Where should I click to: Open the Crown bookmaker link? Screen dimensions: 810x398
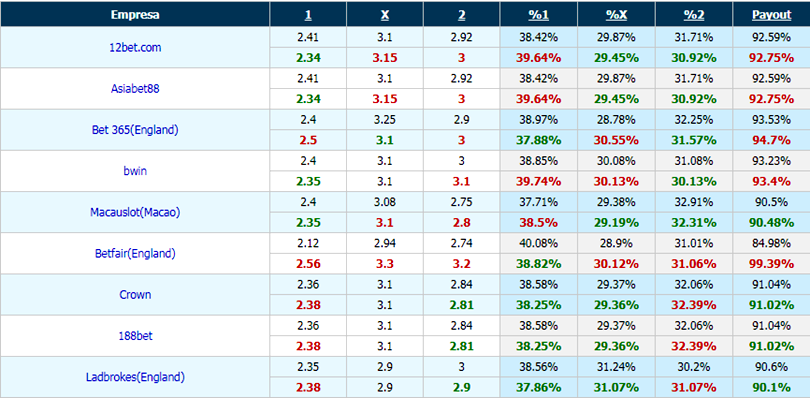click(135, 294)
